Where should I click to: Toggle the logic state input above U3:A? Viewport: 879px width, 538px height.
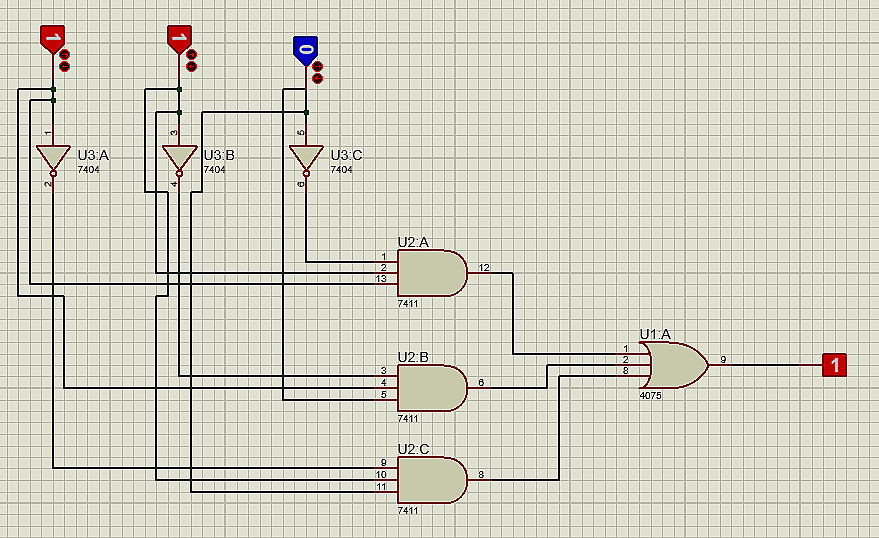tap(53, 39)
